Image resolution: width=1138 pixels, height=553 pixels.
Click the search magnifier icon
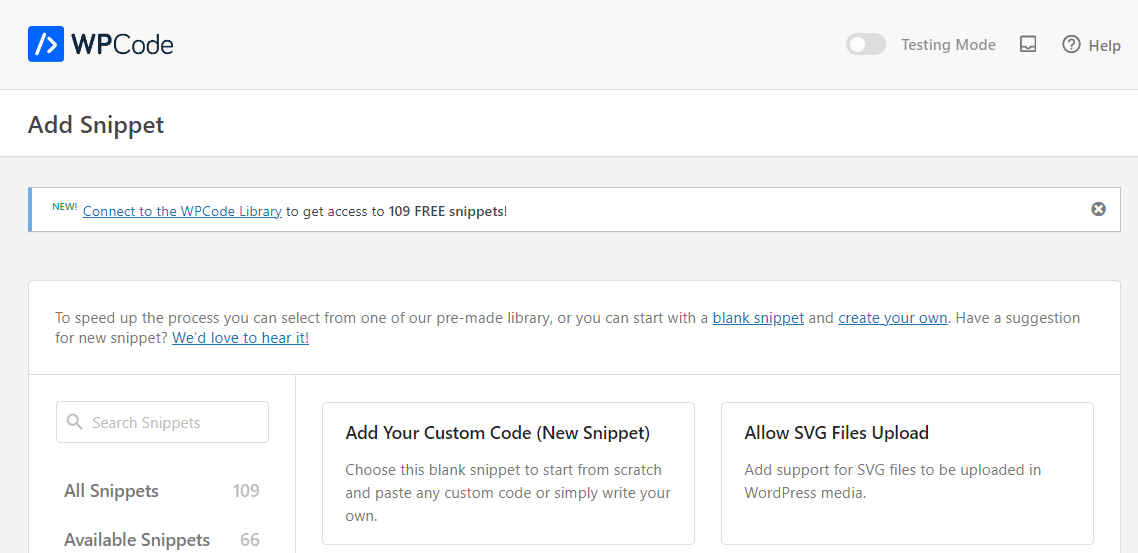click(x=75, y=422)
